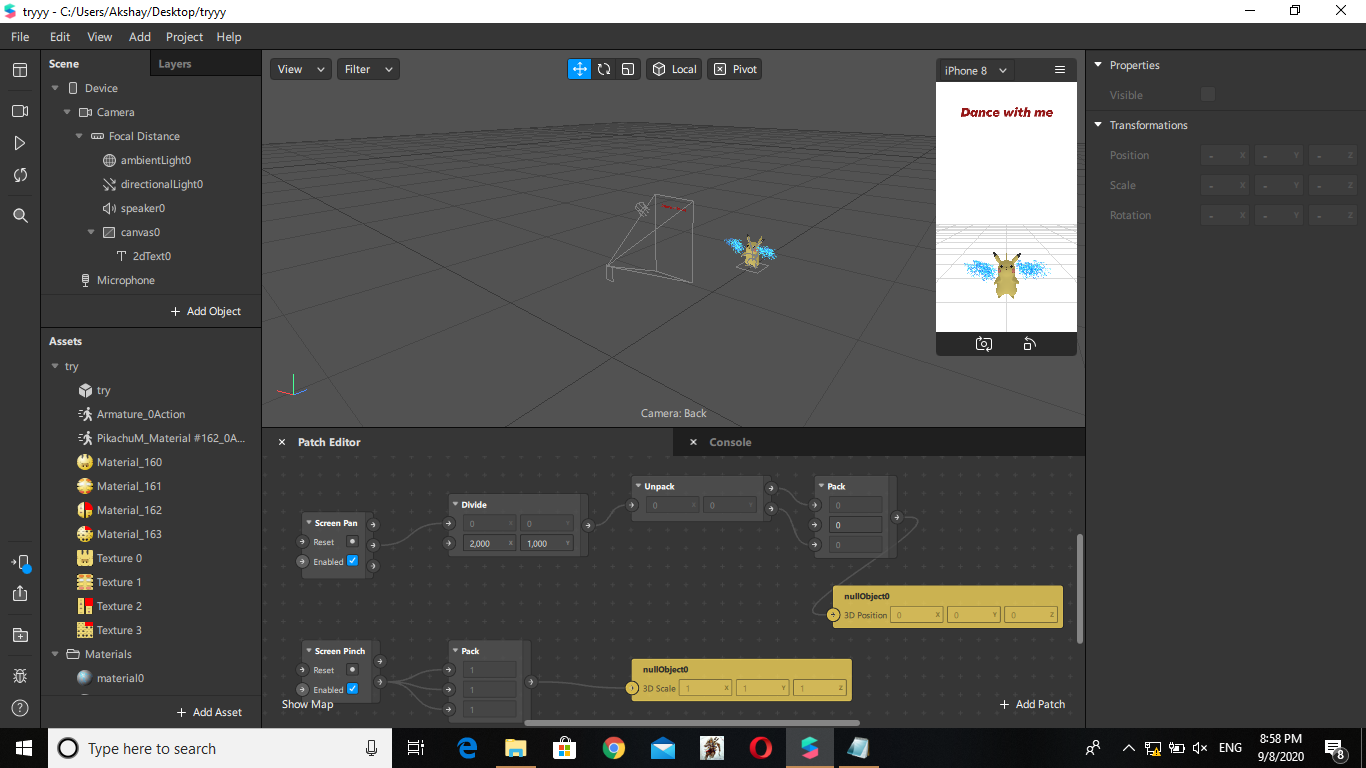The image size is (1366, 768).
Task: Open the iPhone 8 device dropdown
Action: click(x=976, y=70)
